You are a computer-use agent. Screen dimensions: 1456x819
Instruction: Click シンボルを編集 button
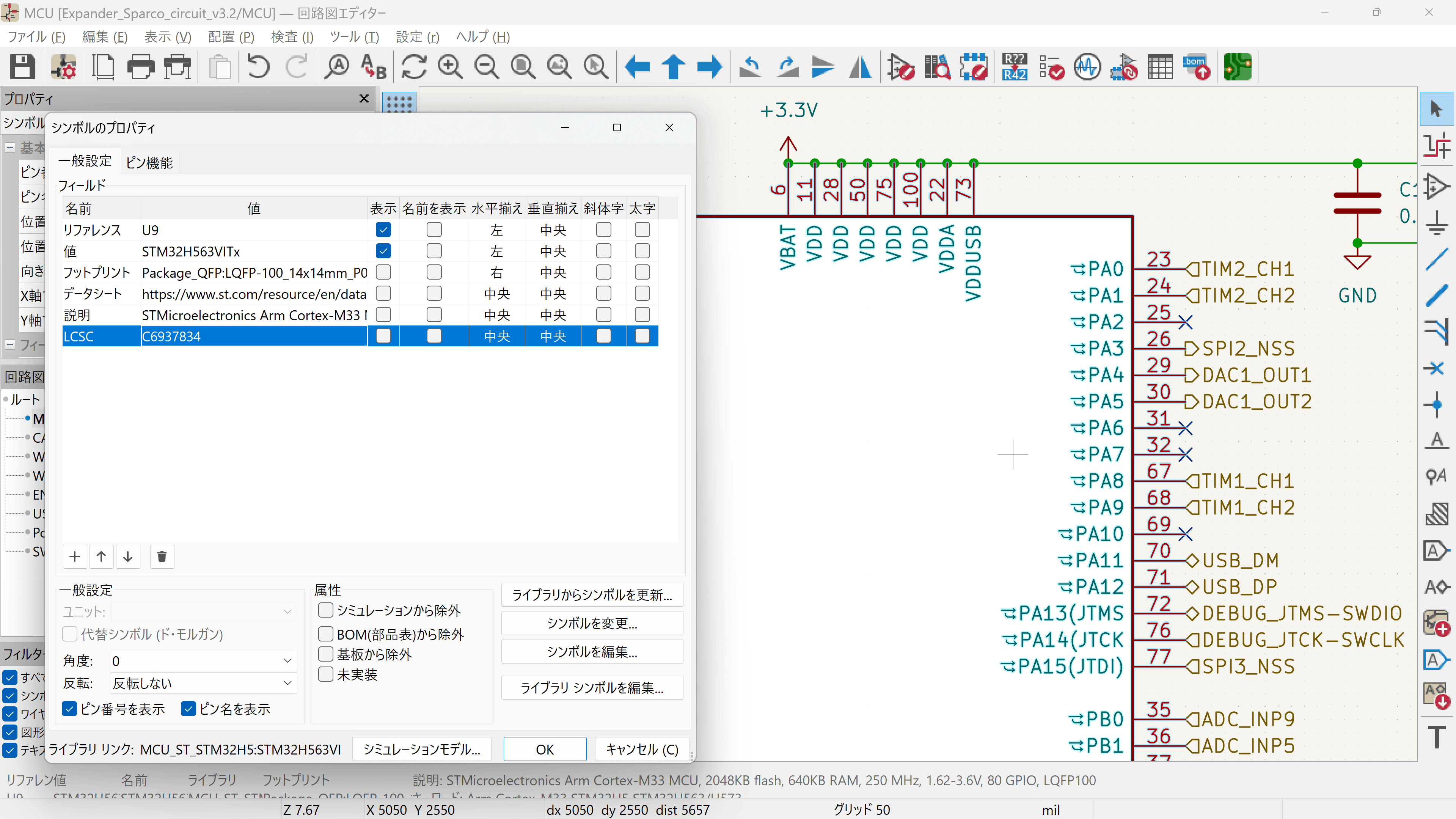[592, 652]
